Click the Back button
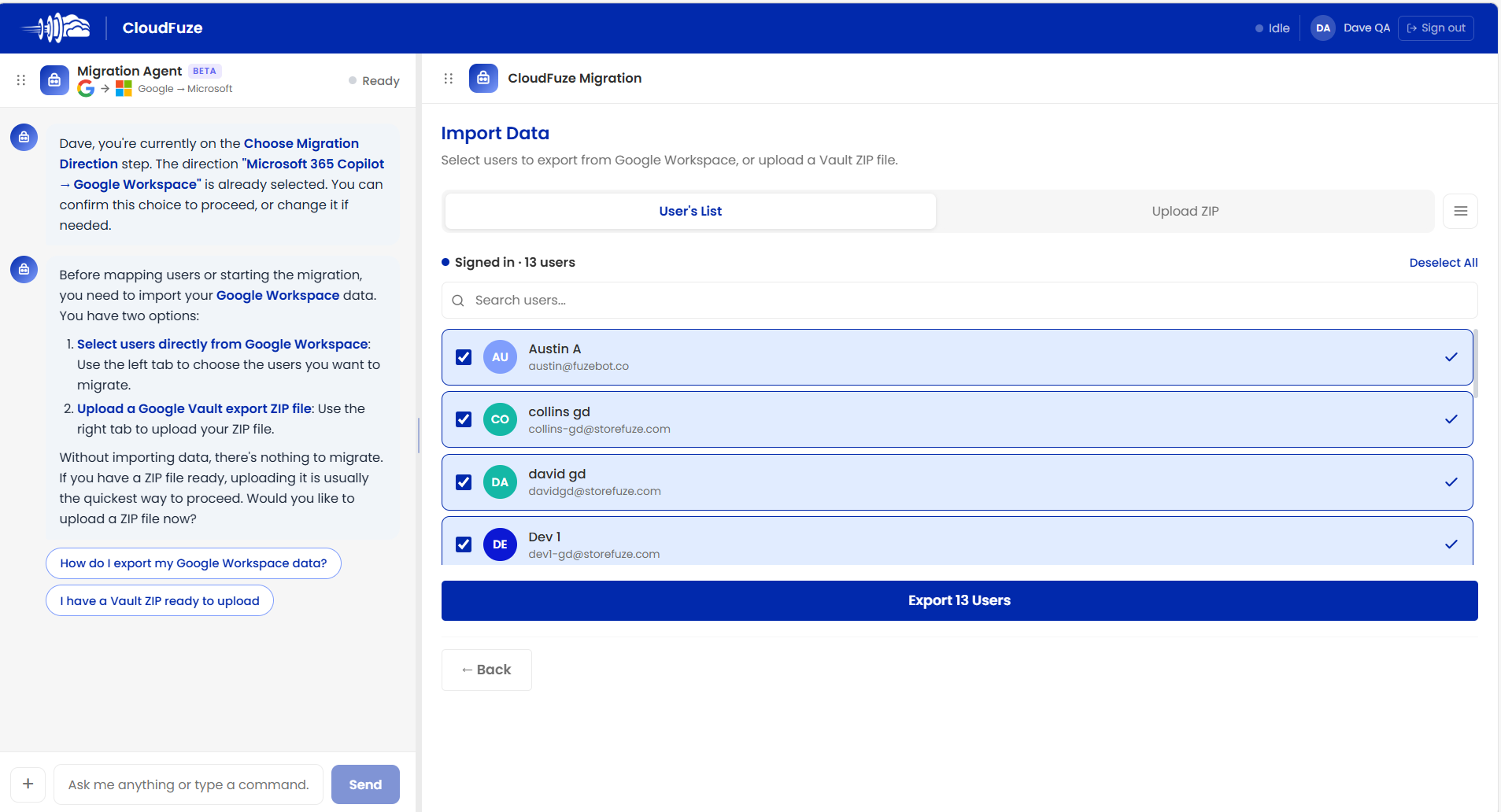This screenshot has height=812, width=1501. point(486,670)
